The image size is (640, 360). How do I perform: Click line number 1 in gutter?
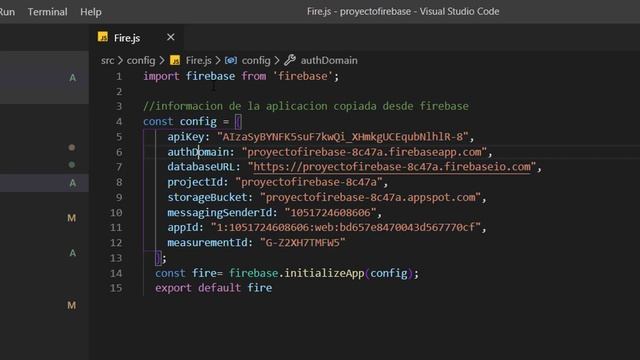coord(119,76)
